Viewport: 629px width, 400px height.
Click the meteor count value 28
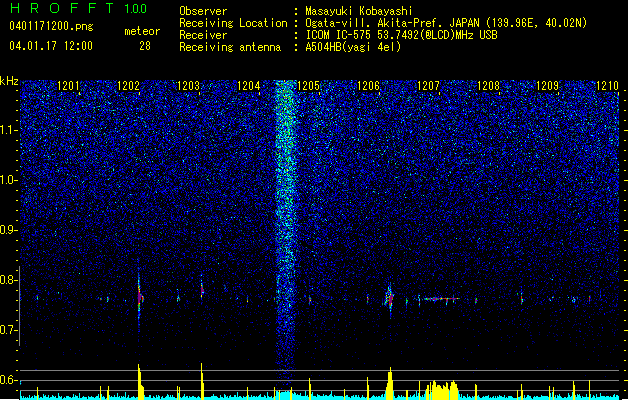coord(145,46)
